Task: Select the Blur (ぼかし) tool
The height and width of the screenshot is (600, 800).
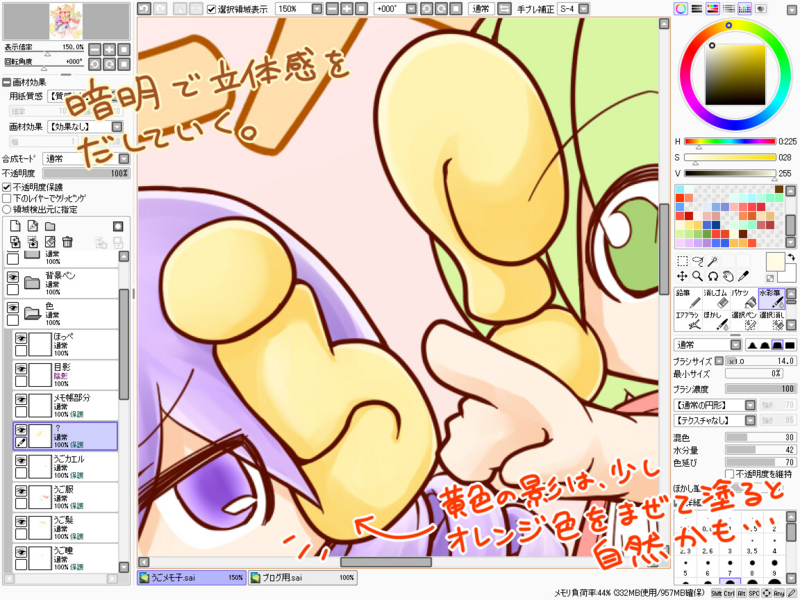Action: [x=714, y=320]
